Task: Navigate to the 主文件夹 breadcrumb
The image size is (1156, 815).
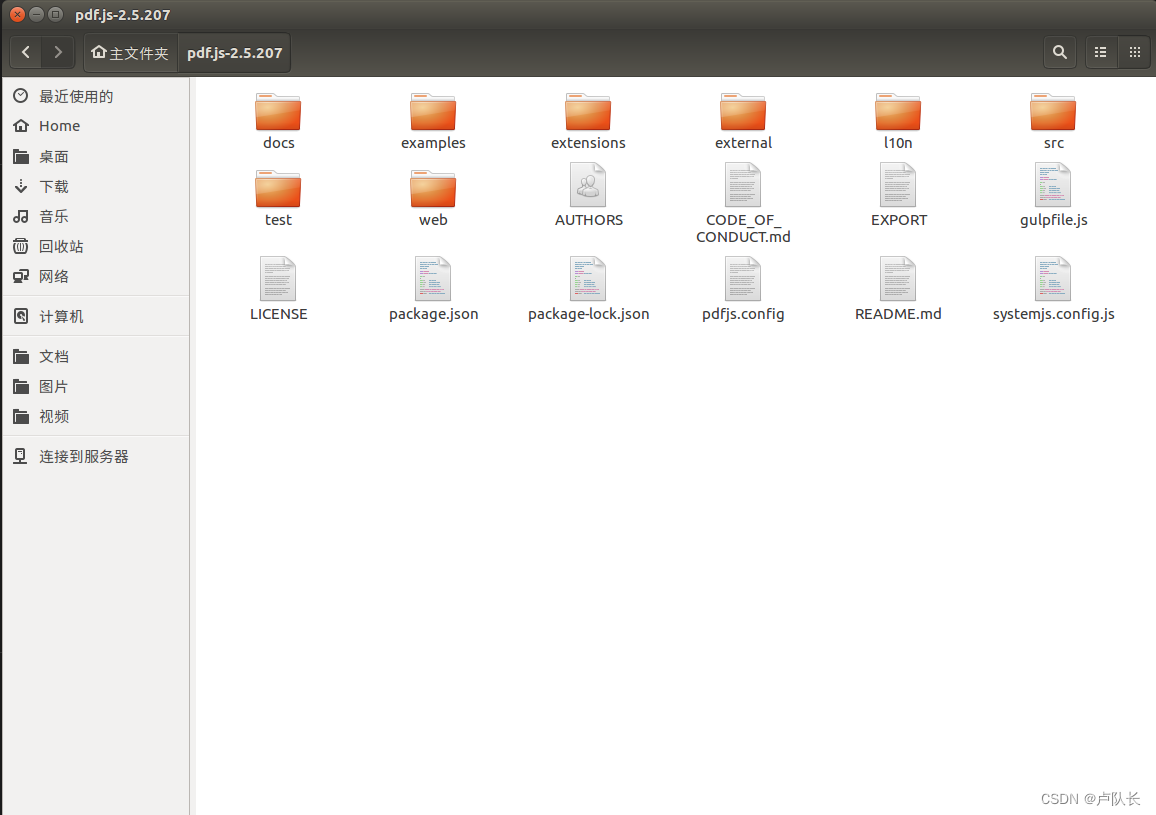Action: (x=130, y=53)
